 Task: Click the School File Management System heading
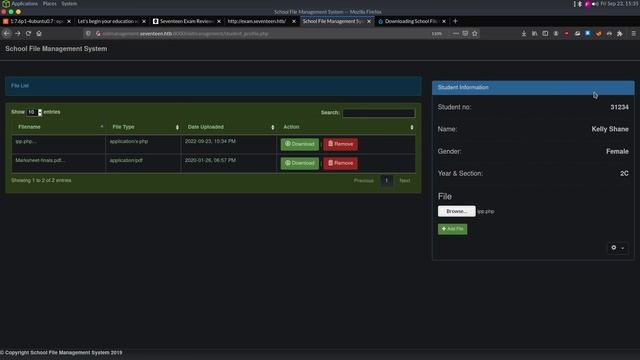[x=56, y=49]
